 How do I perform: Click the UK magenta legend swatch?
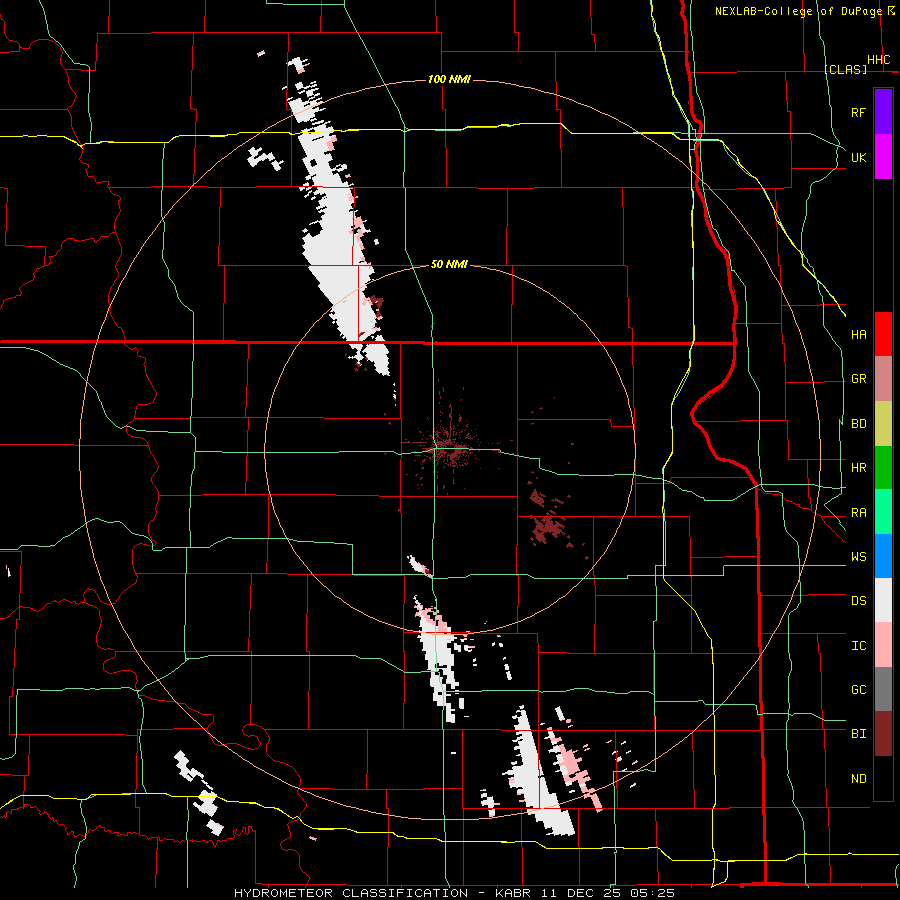(x=883, y=157)
